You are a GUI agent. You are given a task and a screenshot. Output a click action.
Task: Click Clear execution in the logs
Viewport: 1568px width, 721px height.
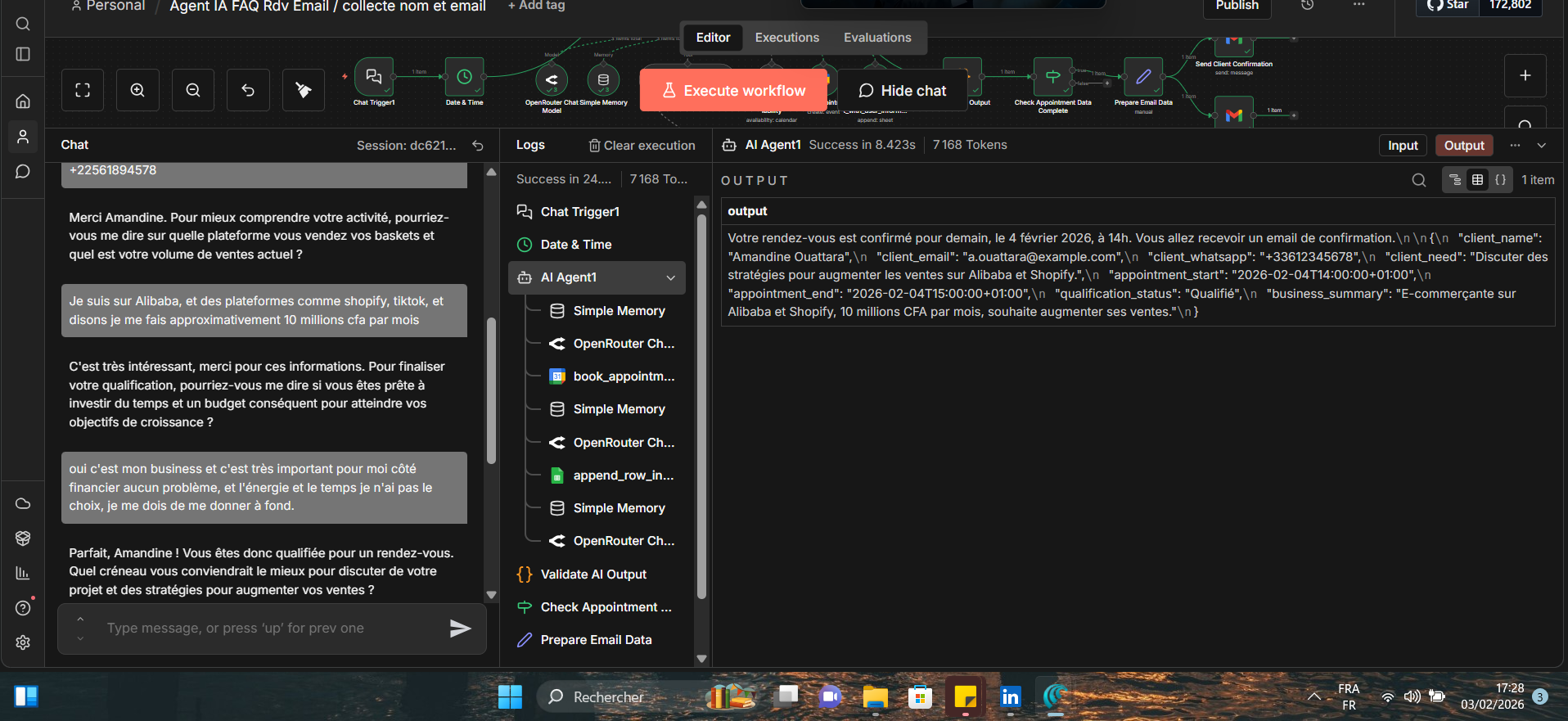click(642, 146)
